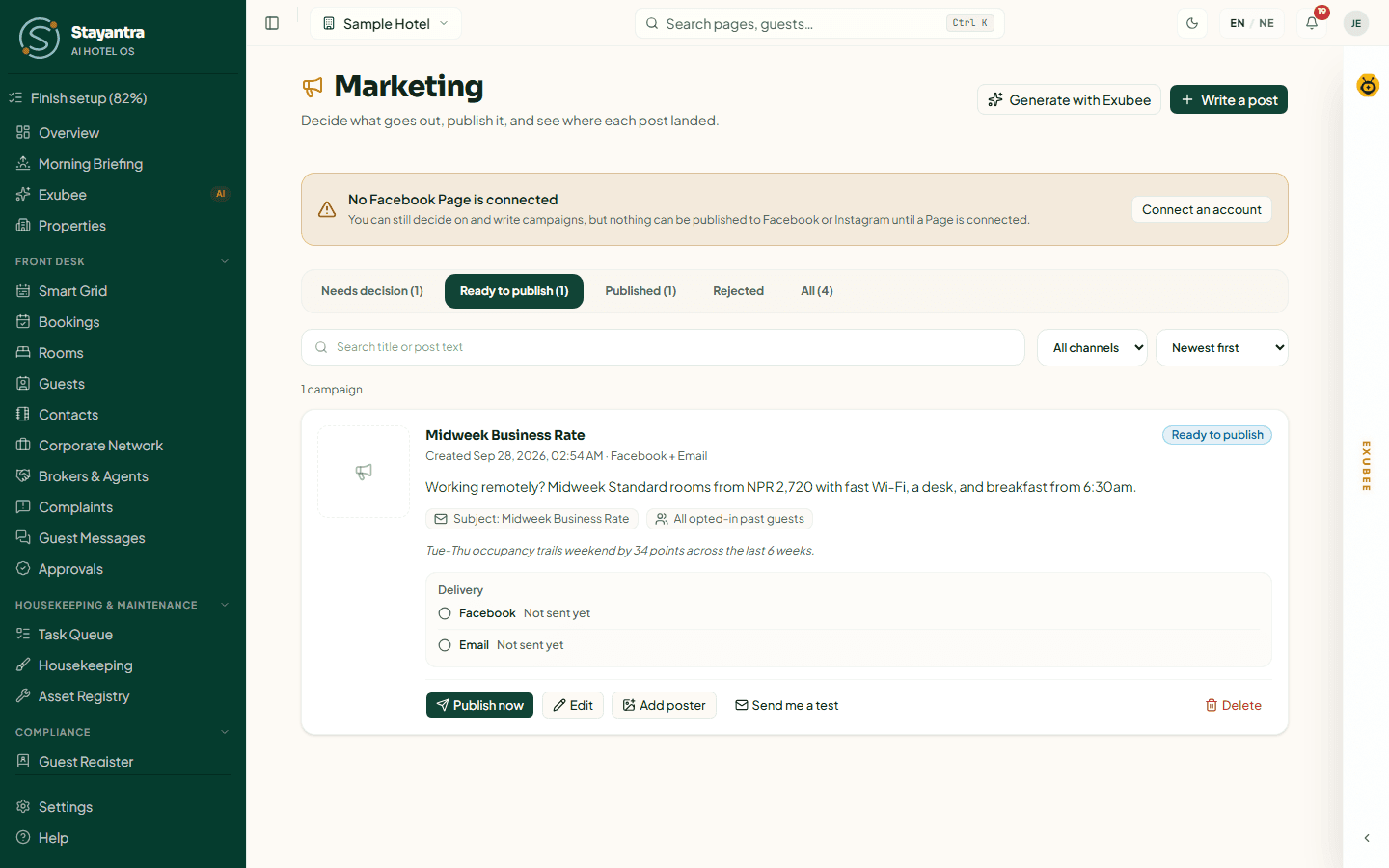Add poster to the campaign
This screenshot has height=868, width=1389.
coord(664,706)
